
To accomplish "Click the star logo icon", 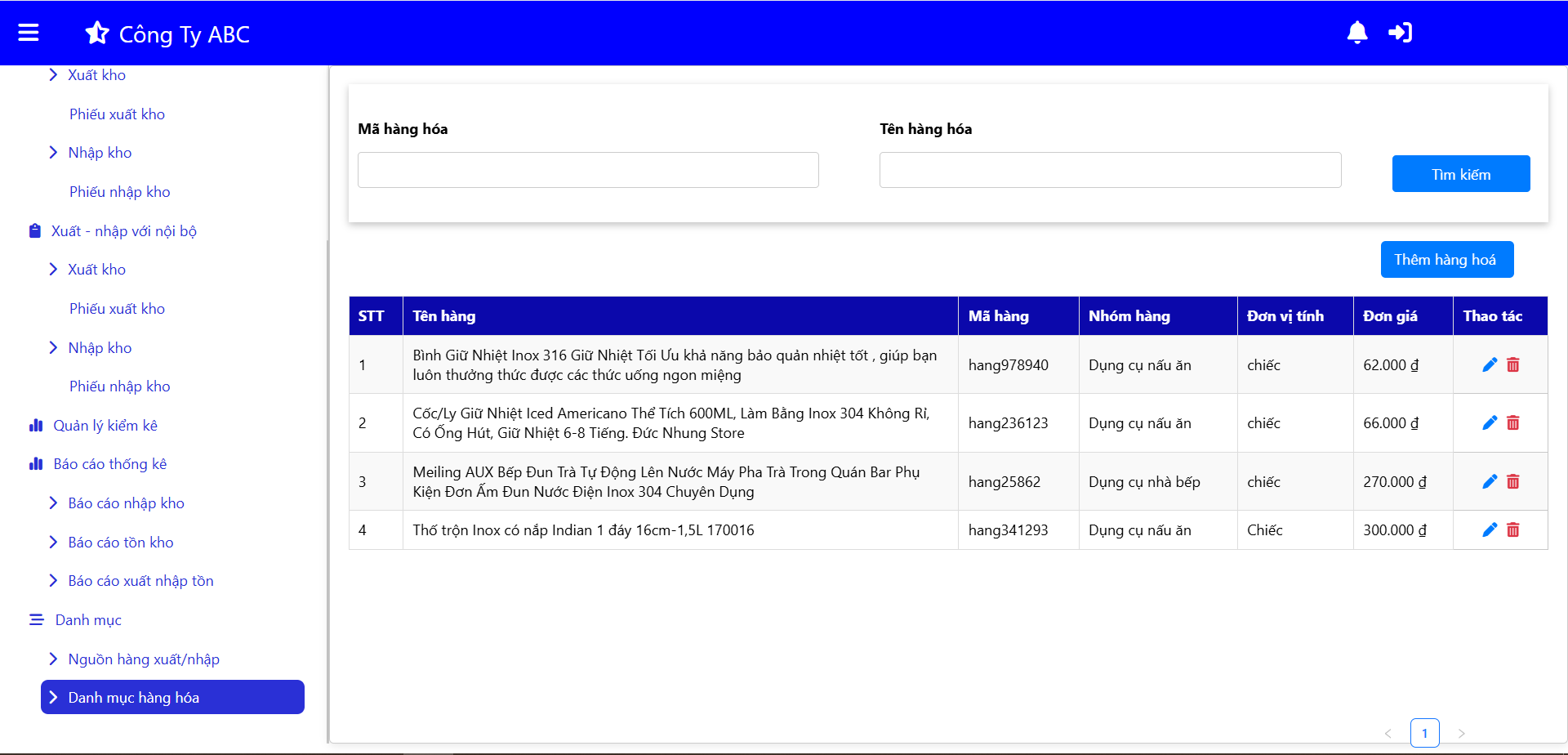I will (x=97, y=33).
